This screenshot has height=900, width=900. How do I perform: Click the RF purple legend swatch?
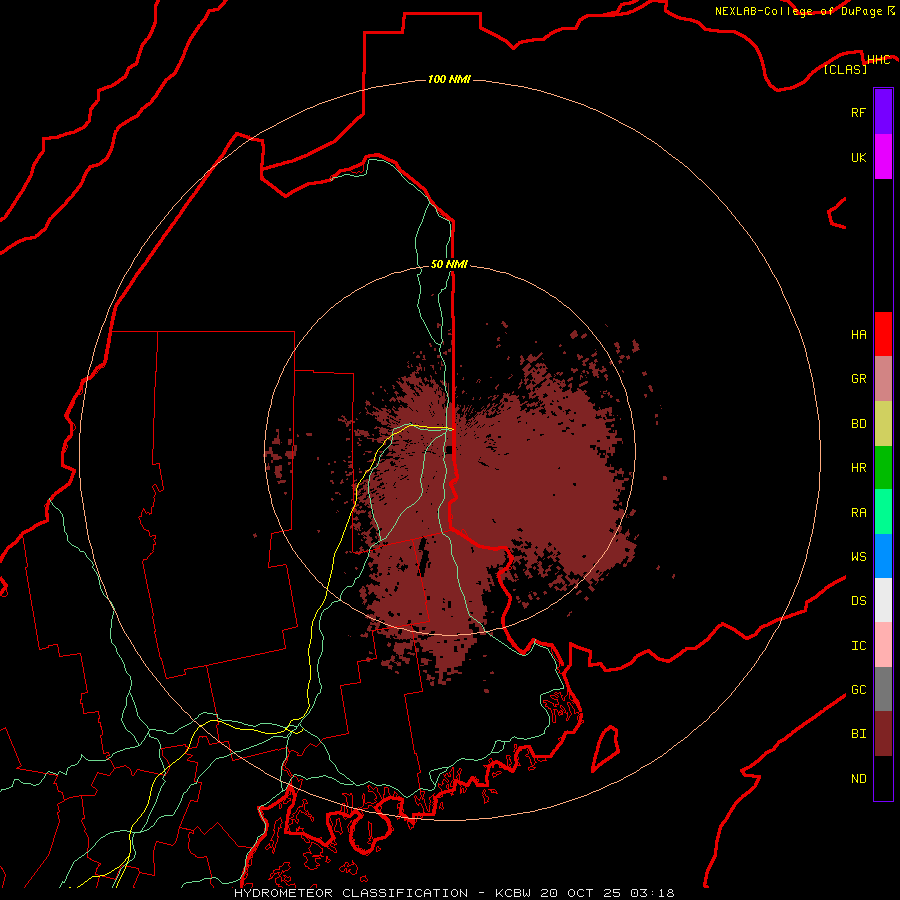click(883, 112)
